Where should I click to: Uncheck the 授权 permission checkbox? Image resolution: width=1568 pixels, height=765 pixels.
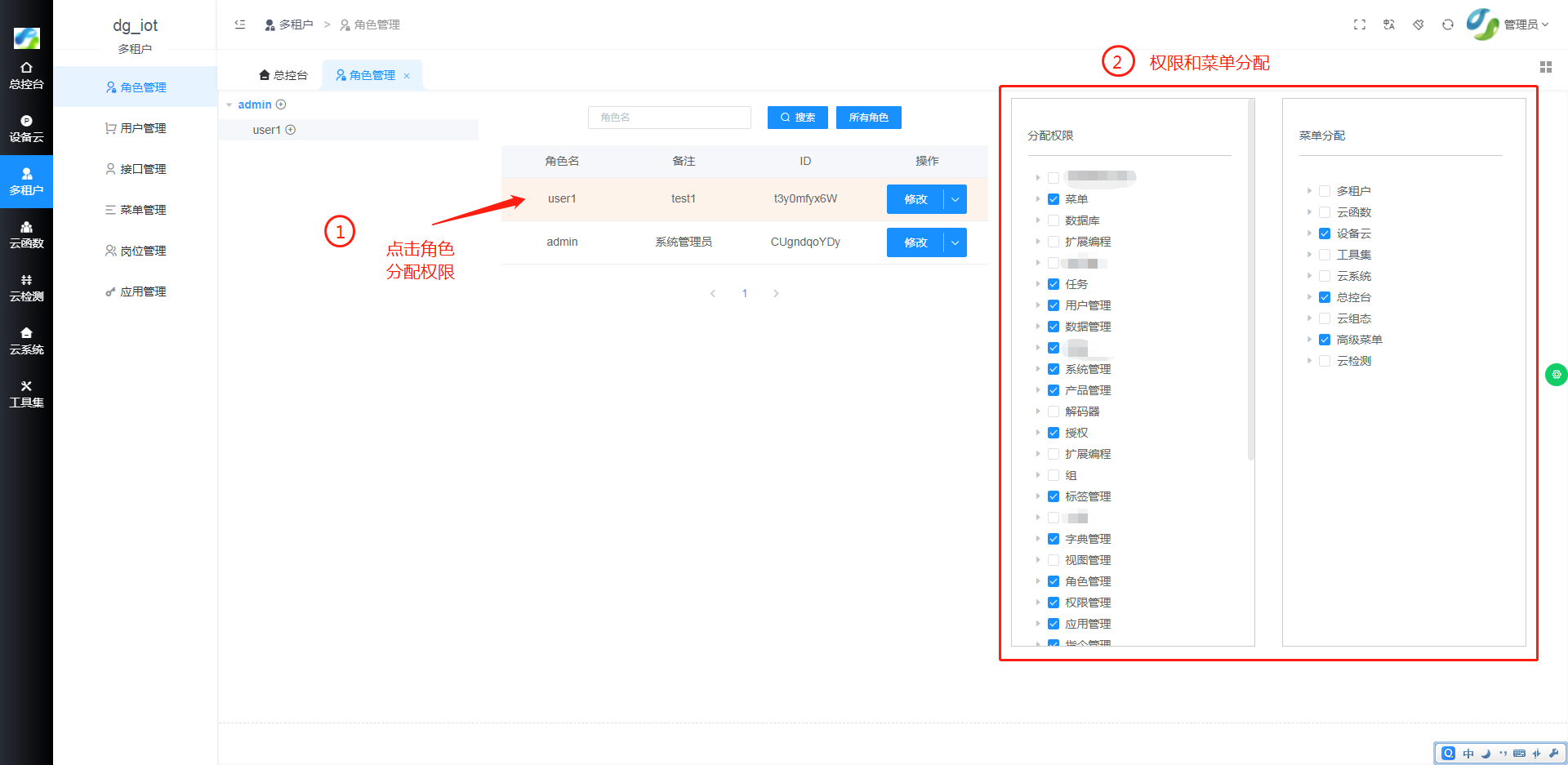pyautogui.click(x=1053, y=433)
